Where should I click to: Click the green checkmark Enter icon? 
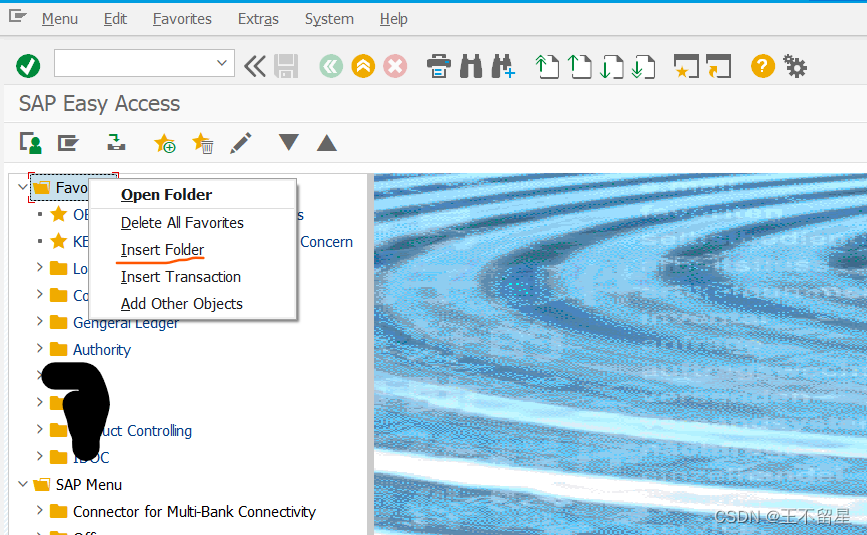[x=28, y=66]
